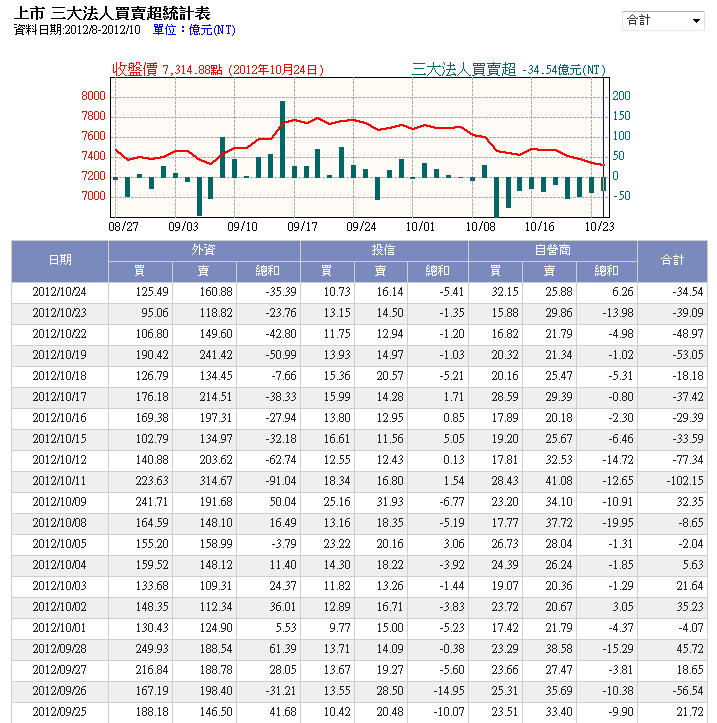717x723 pixels.
Task: Select the 2012/10/24 date cell
Action: point(60,292)
